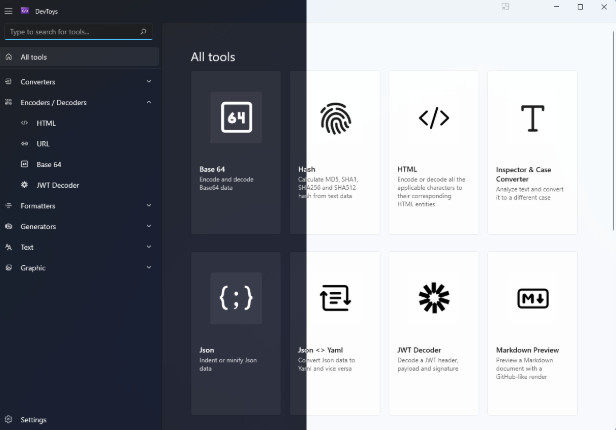Click the vertical scrollbar on the right

point(613,131)
